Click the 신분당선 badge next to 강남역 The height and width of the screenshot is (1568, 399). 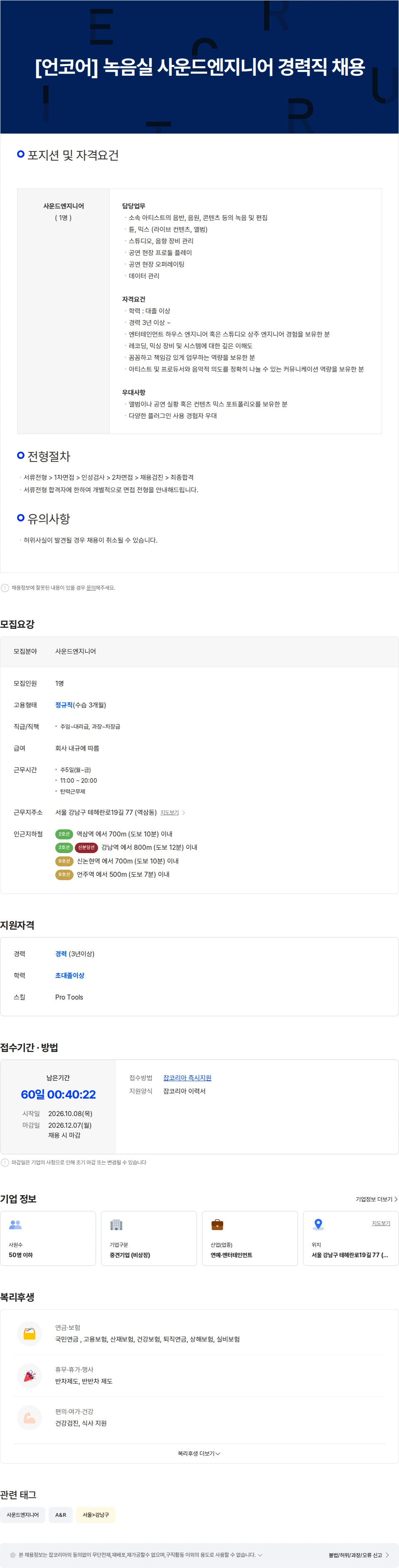(86, 847)
